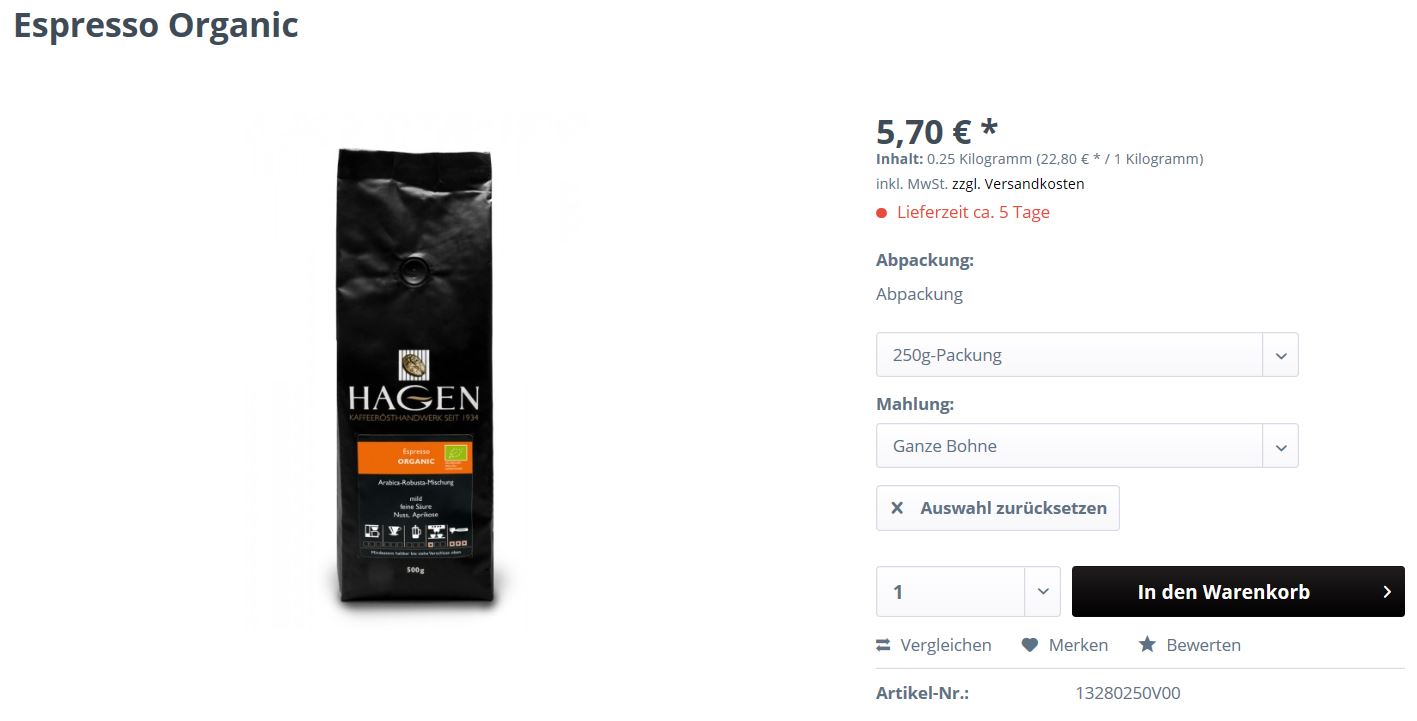Viewport: 1417px width, 721px height.
Task: Add item with In den Warenkorb button
Action: [x=1238, y=592]
